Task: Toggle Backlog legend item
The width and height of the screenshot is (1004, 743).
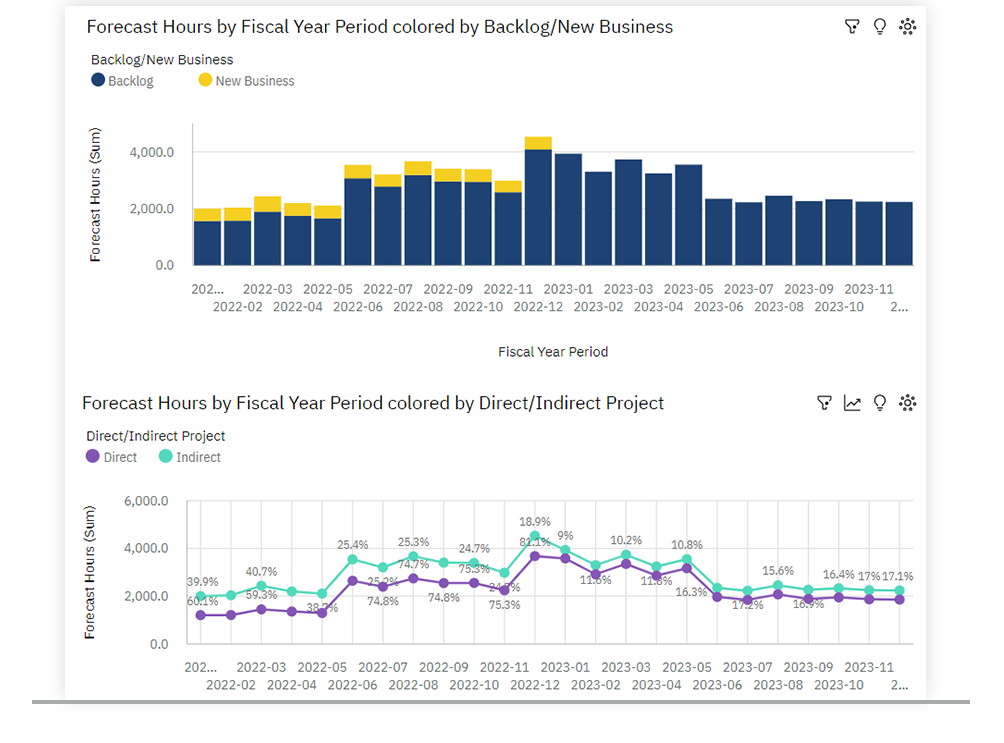Action: (122, 81)
